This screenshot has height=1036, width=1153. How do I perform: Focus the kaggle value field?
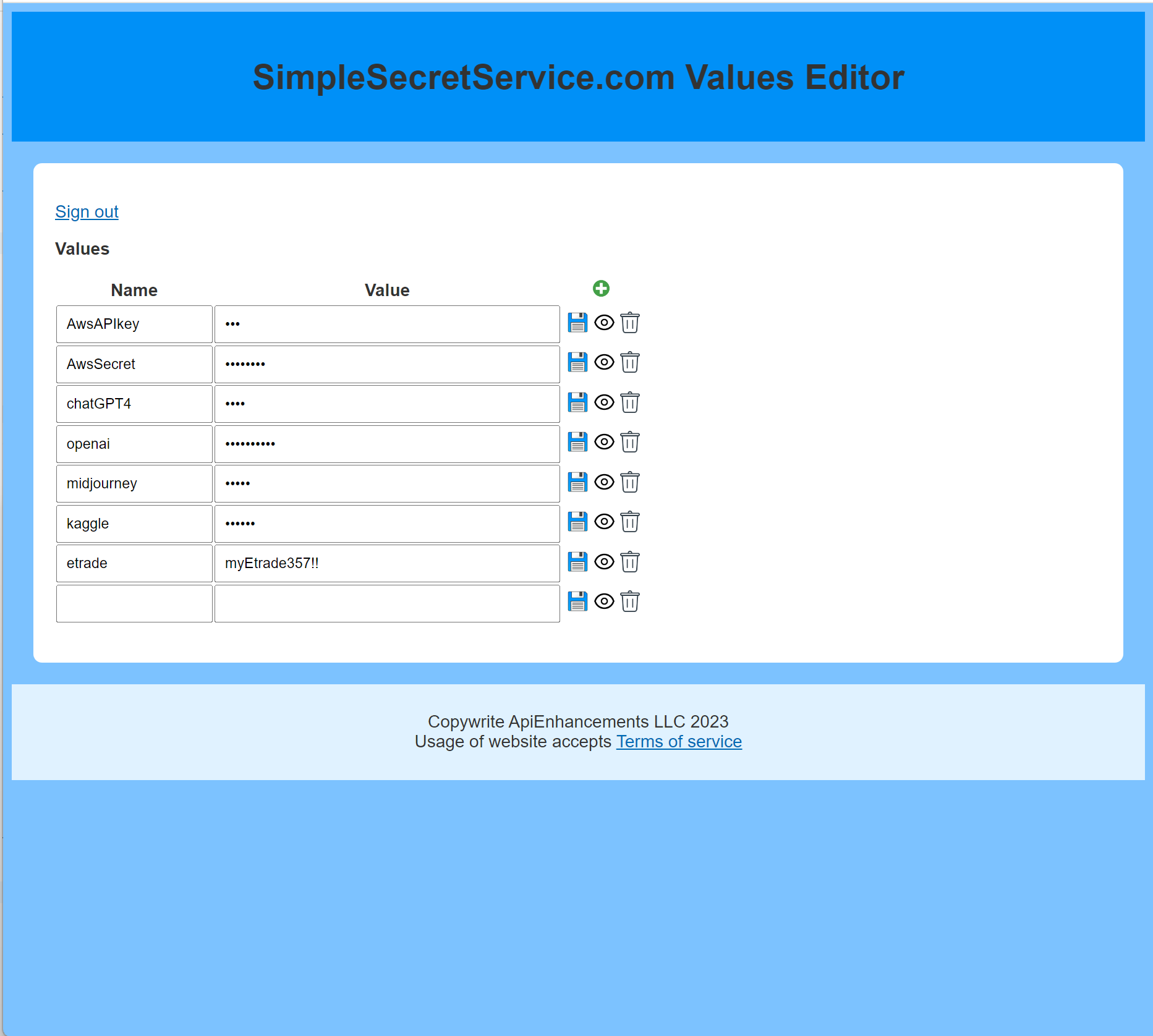pyautogui.click(x=387, y=524)
